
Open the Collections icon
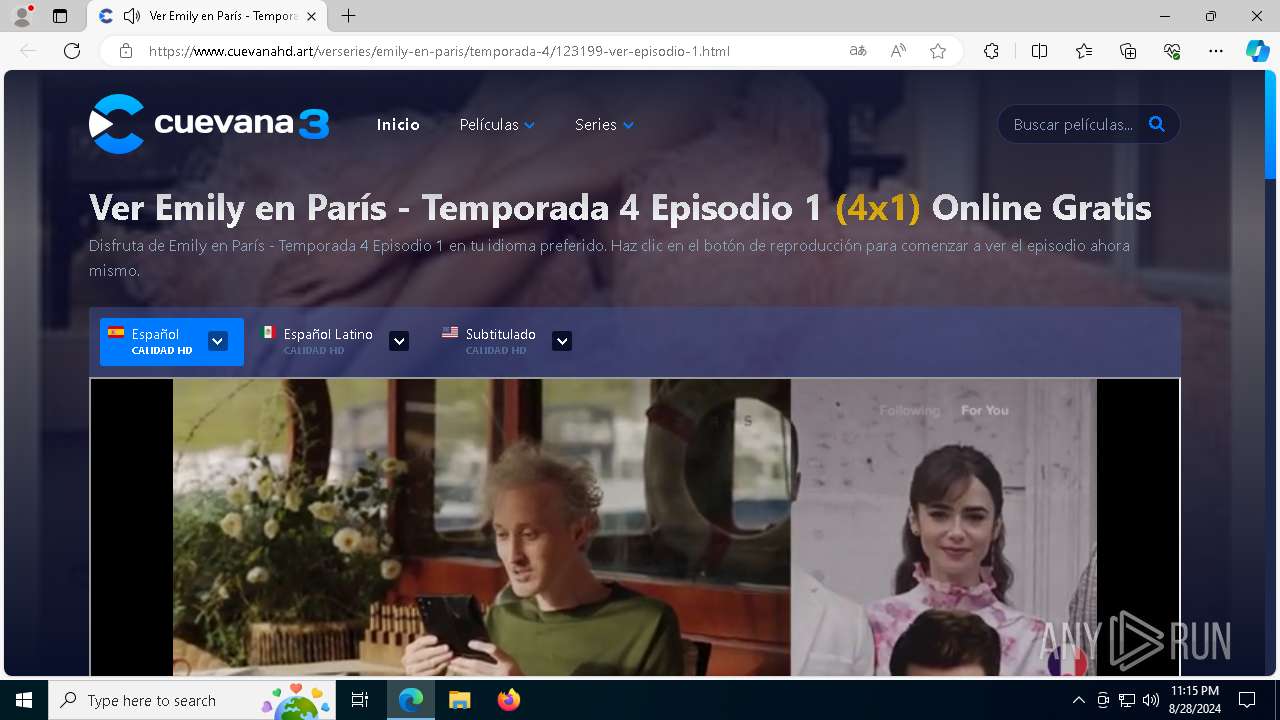tap(1128, 51)
